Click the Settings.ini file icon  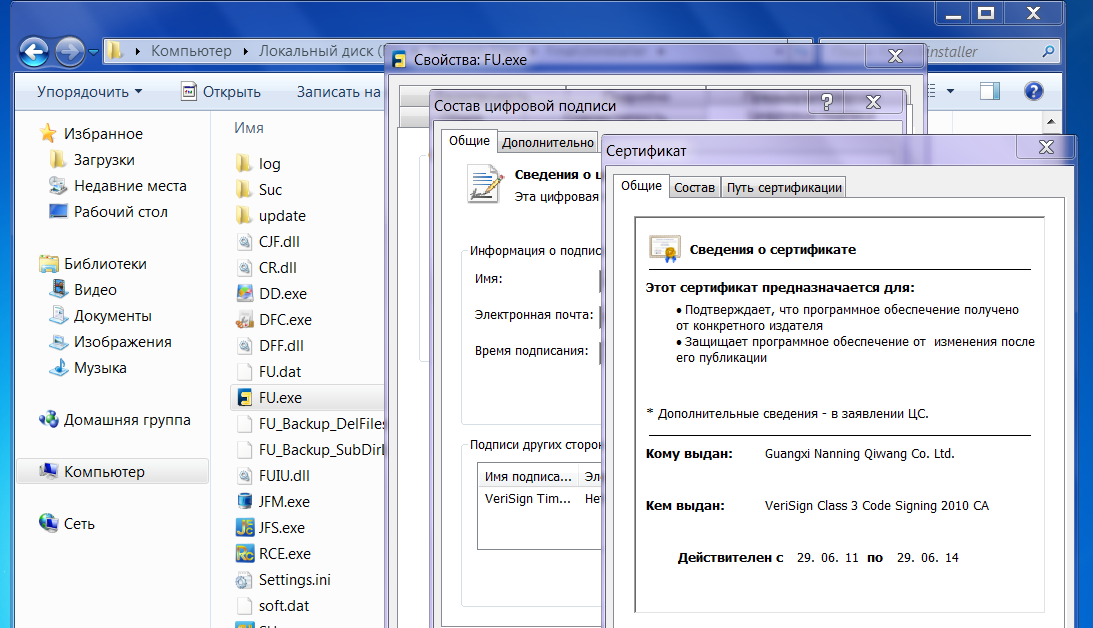point(245,579)
